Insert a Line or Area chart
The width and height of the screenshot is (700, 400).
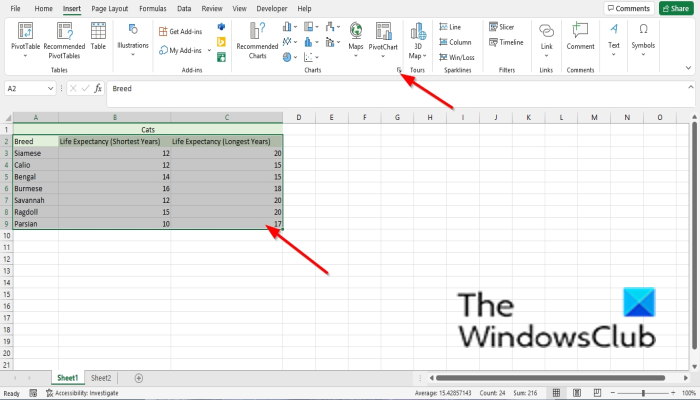[x=290, y=42]
